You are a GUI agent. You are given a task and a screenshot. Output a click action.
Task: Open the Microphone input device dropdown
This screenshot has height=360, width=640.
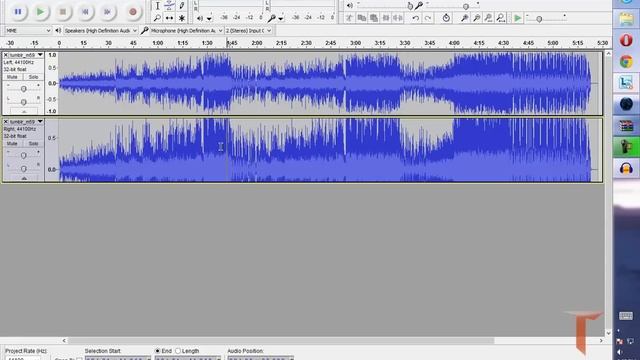tap(187, 31)
